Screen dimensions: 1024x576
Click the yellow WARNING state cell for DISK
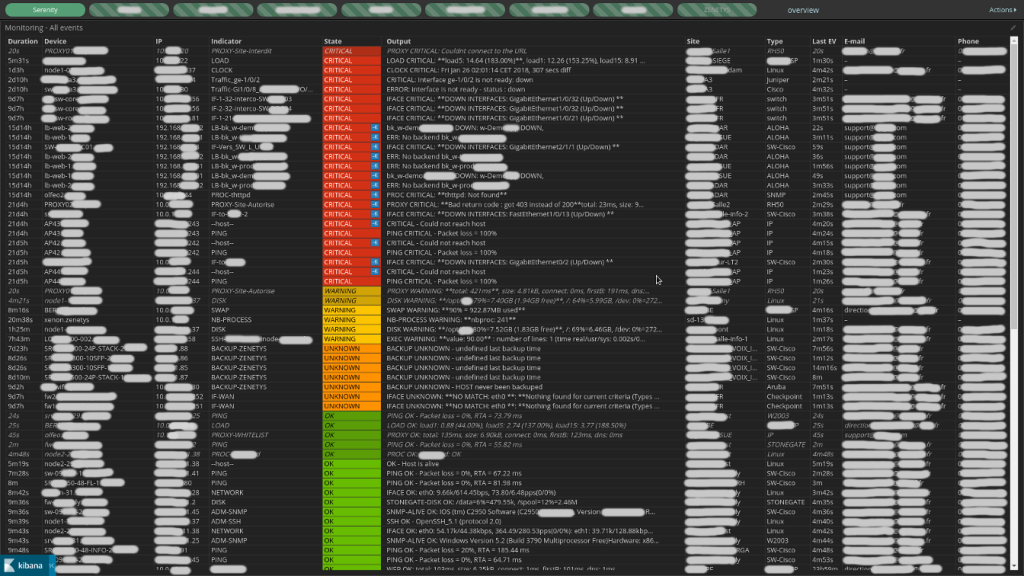click(x=345, y=300)
